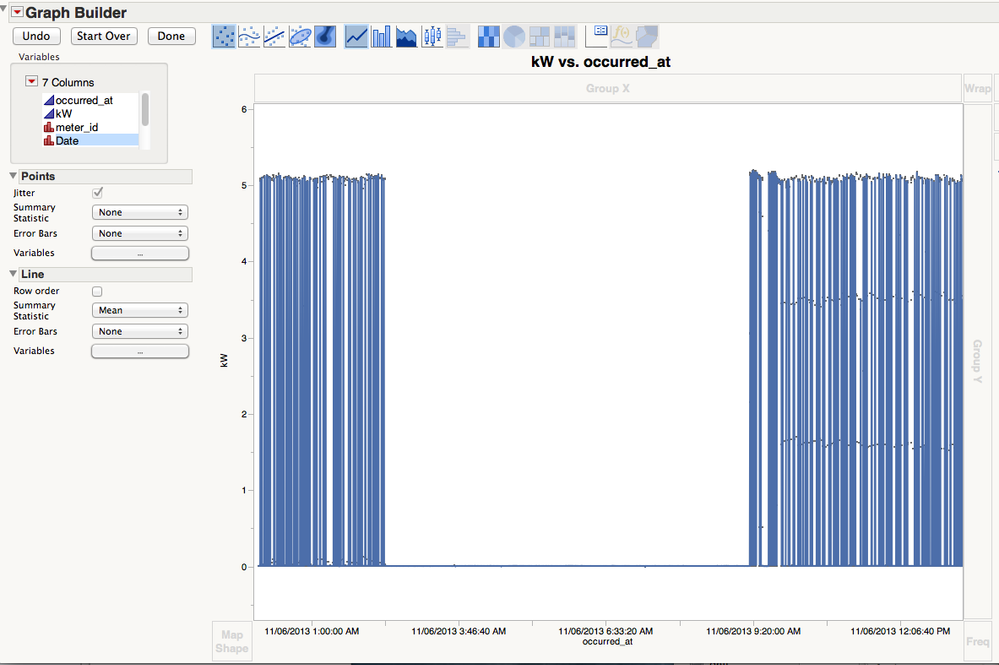Click the y-axis value 3
Screen dimensions: 999x665
coord(244,338)
